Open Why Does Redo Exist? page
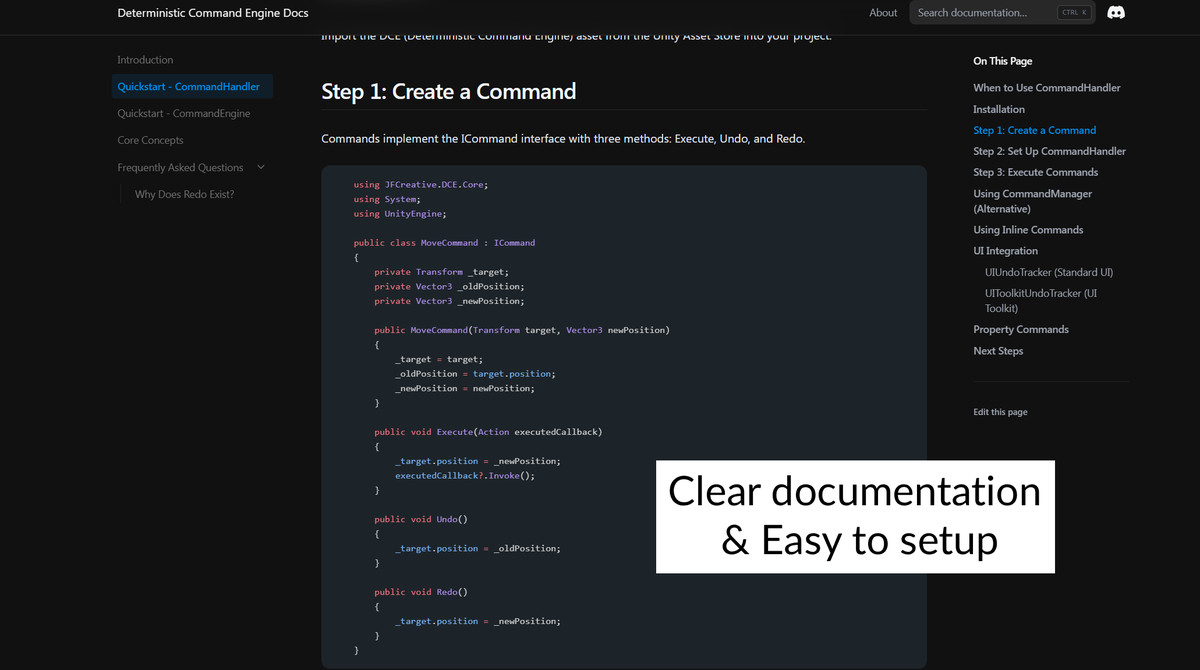This screenshot has height=670, width=1200. click(184, 194)
